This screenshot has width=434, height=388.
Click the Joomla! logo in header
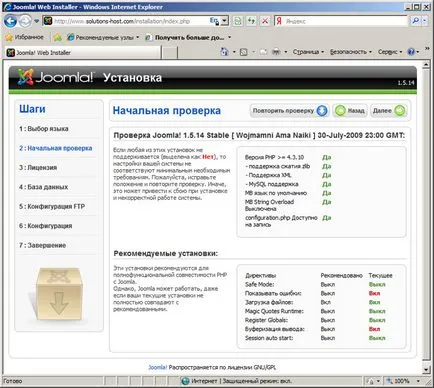click(55, 77)
